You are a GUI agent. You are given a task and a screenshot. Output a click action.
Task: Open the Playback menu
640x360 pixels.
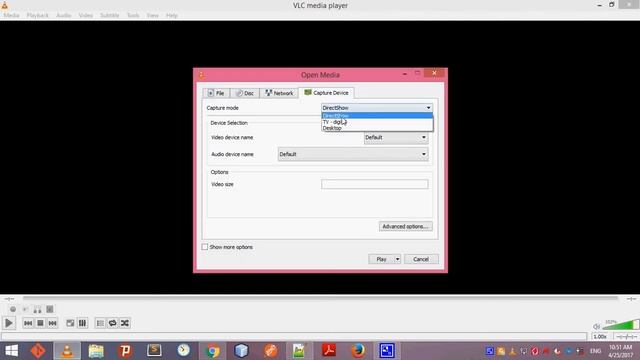click(38, 16)
